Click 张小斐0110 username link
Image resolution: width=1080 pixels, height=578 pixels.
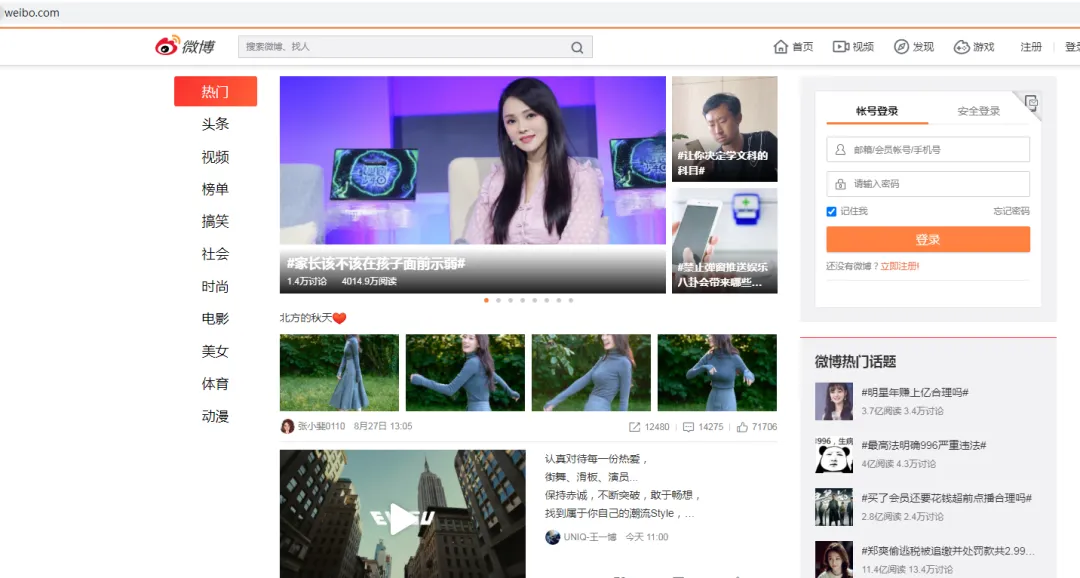click(322, 426)
